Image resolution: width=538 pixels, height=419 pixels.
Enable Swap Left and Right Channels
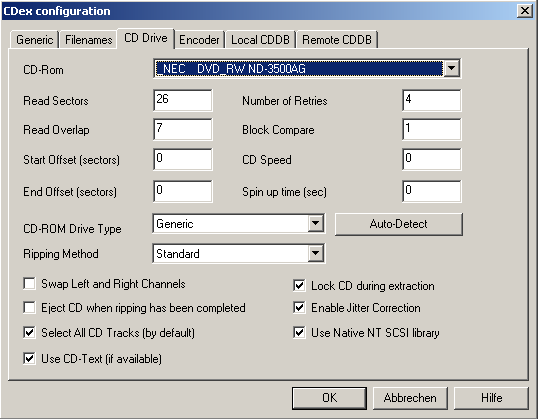click(x=30, y=284)
